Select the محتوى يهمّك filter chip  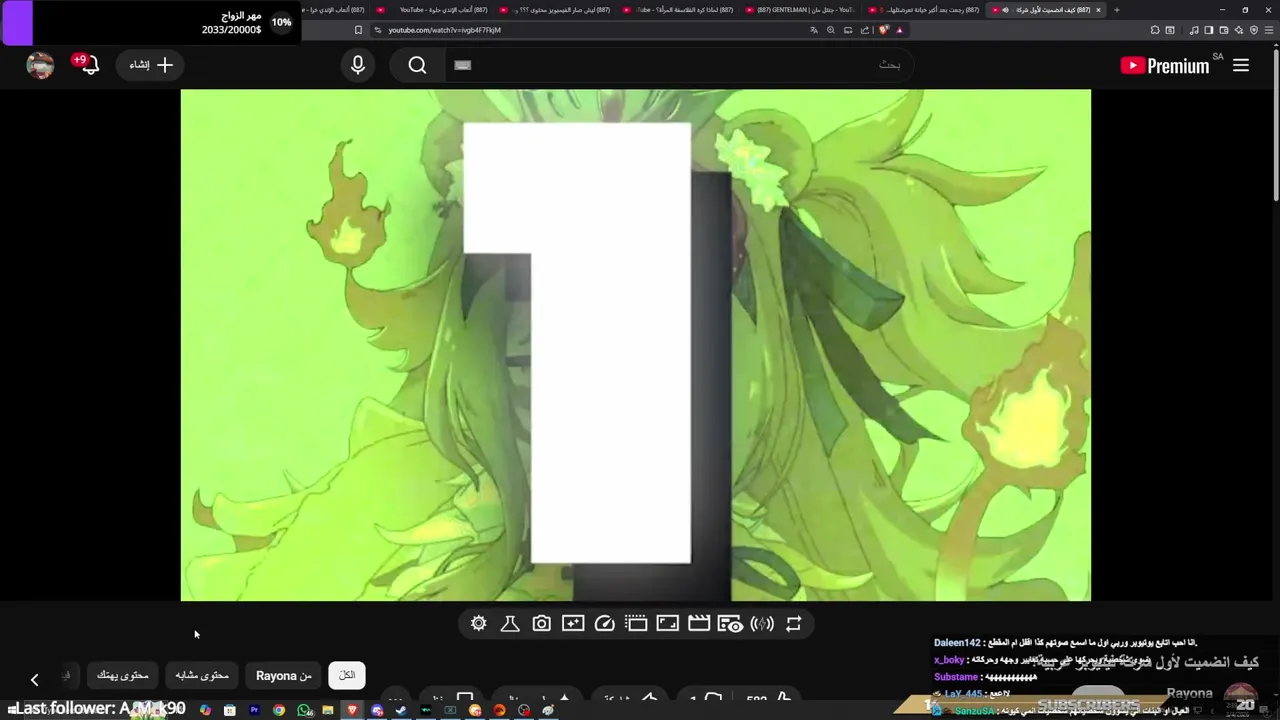pos(122,676)
